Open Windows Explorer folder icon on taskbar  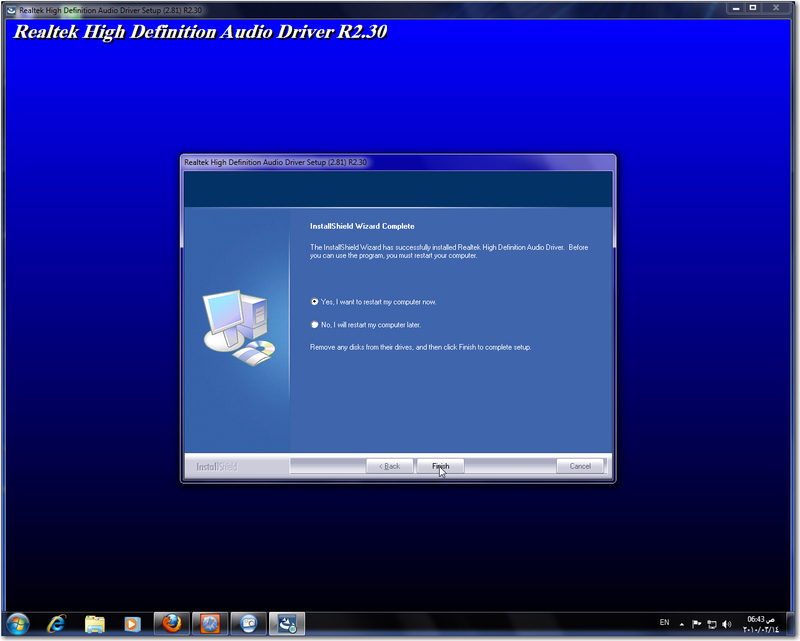94,624
